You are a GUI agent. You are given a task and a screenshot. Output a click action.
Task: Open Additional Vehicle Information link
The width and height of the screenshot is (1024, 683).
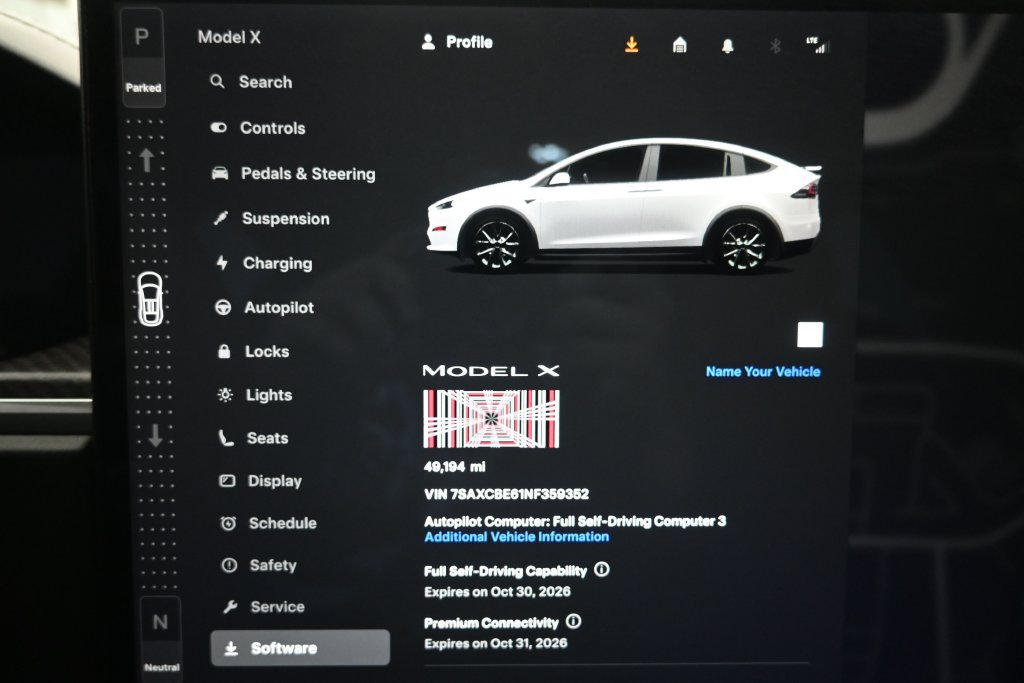[517, 537]
